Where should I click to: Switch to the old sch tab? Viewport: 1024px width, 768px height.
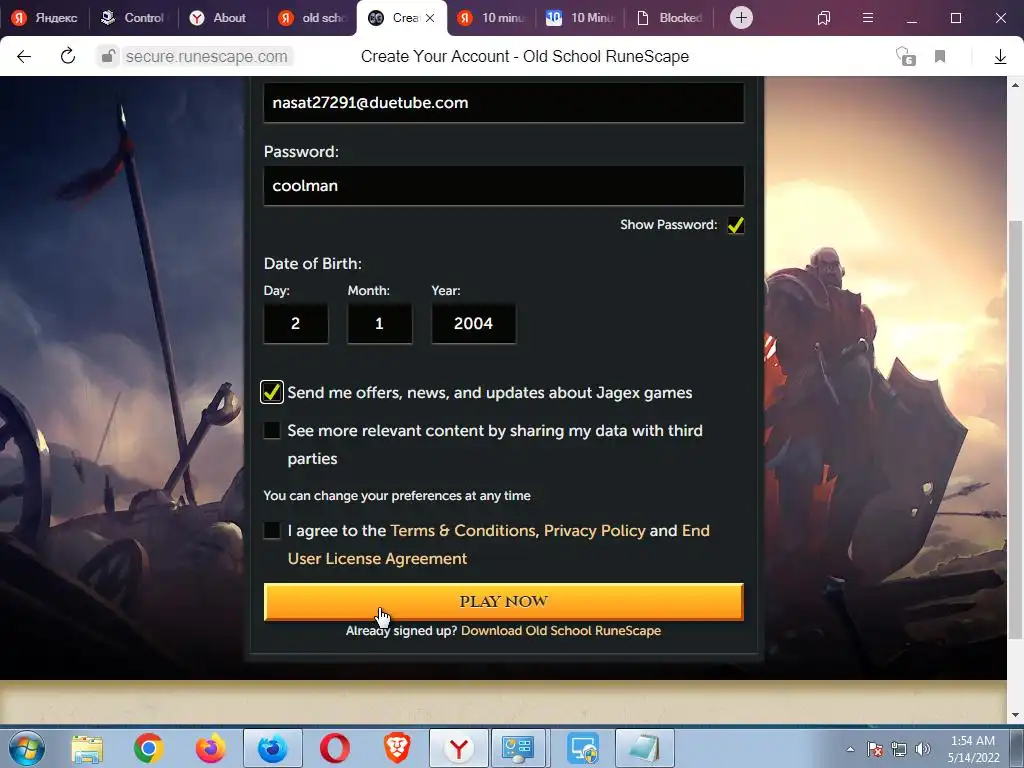[x=312, y=18]
